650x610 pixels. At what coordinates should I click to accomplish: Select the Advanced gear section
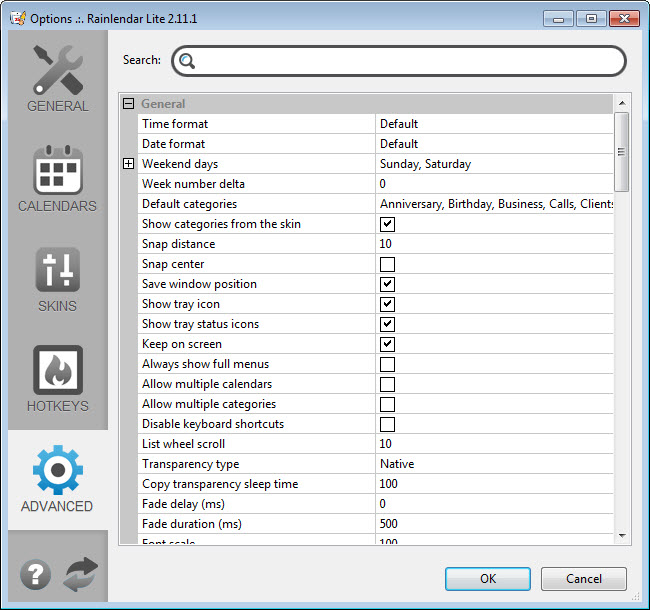(x=58, y=479)
